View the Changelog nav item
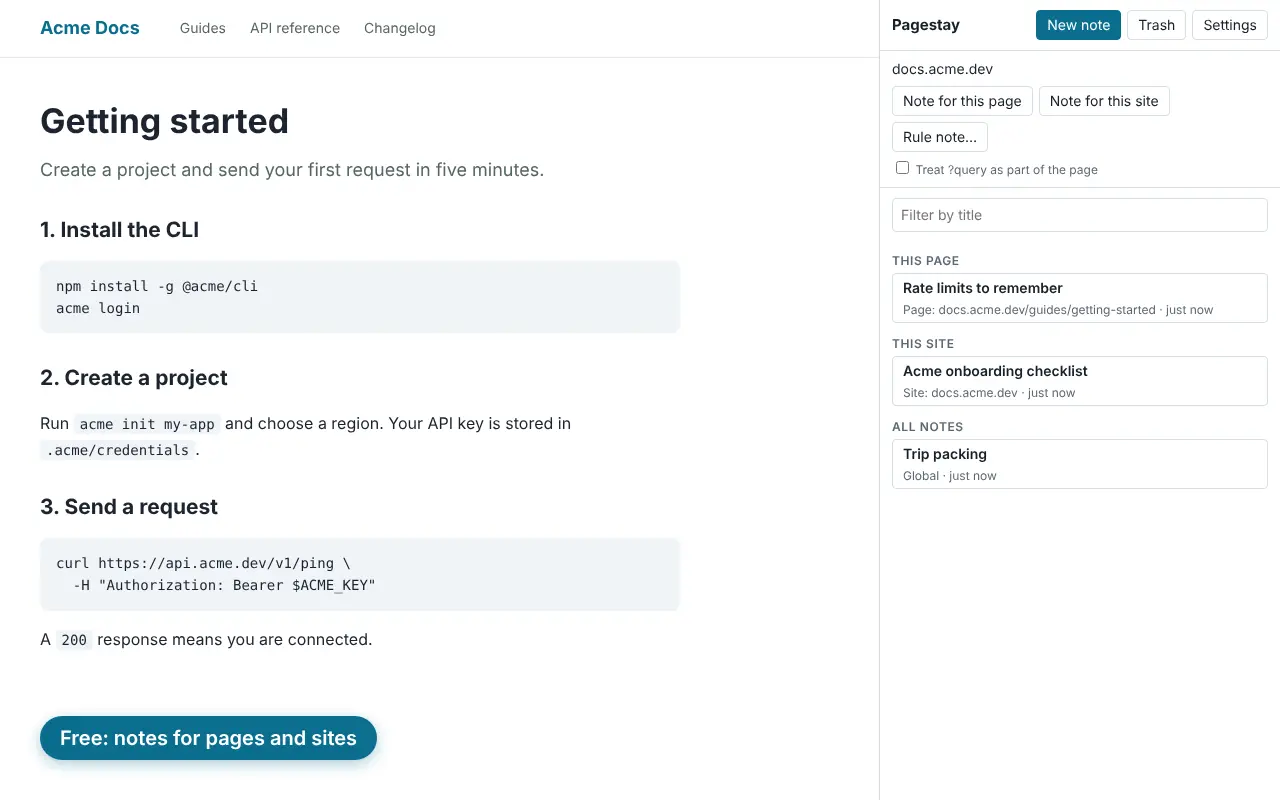 point(400,28)
